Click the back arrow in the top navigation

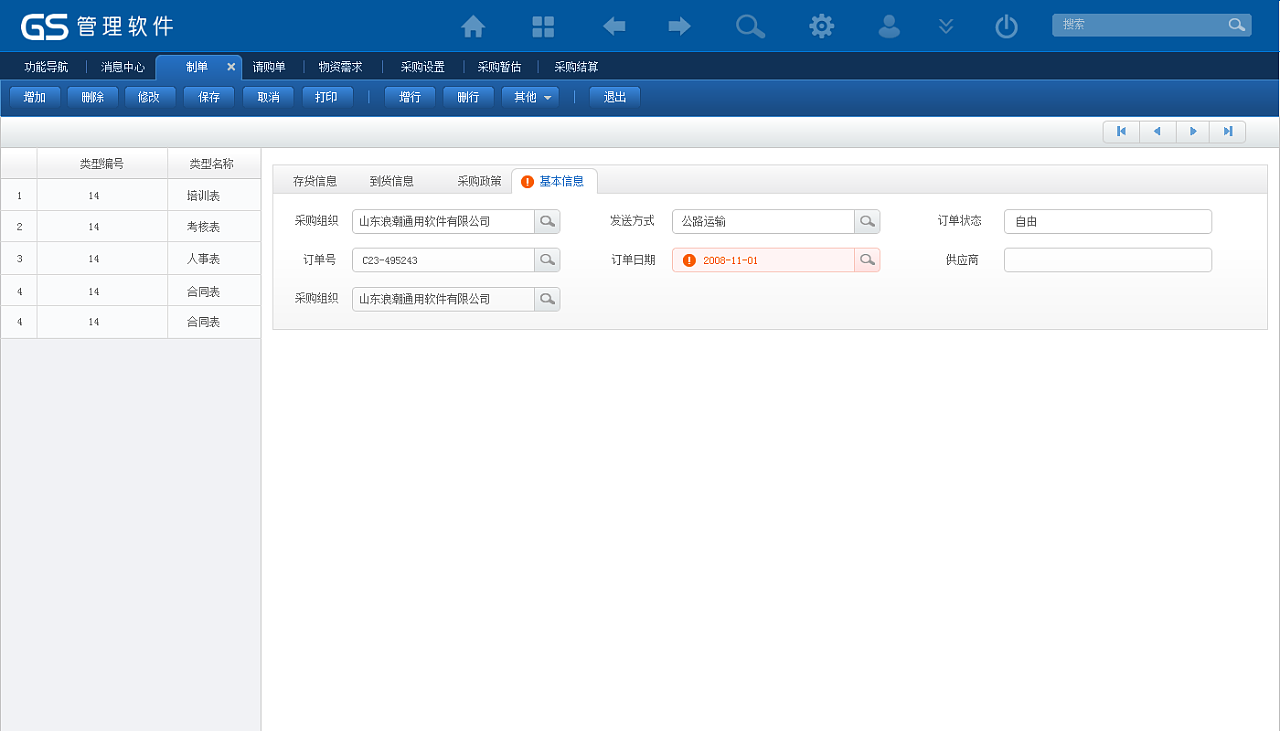(x=613, y=27)
